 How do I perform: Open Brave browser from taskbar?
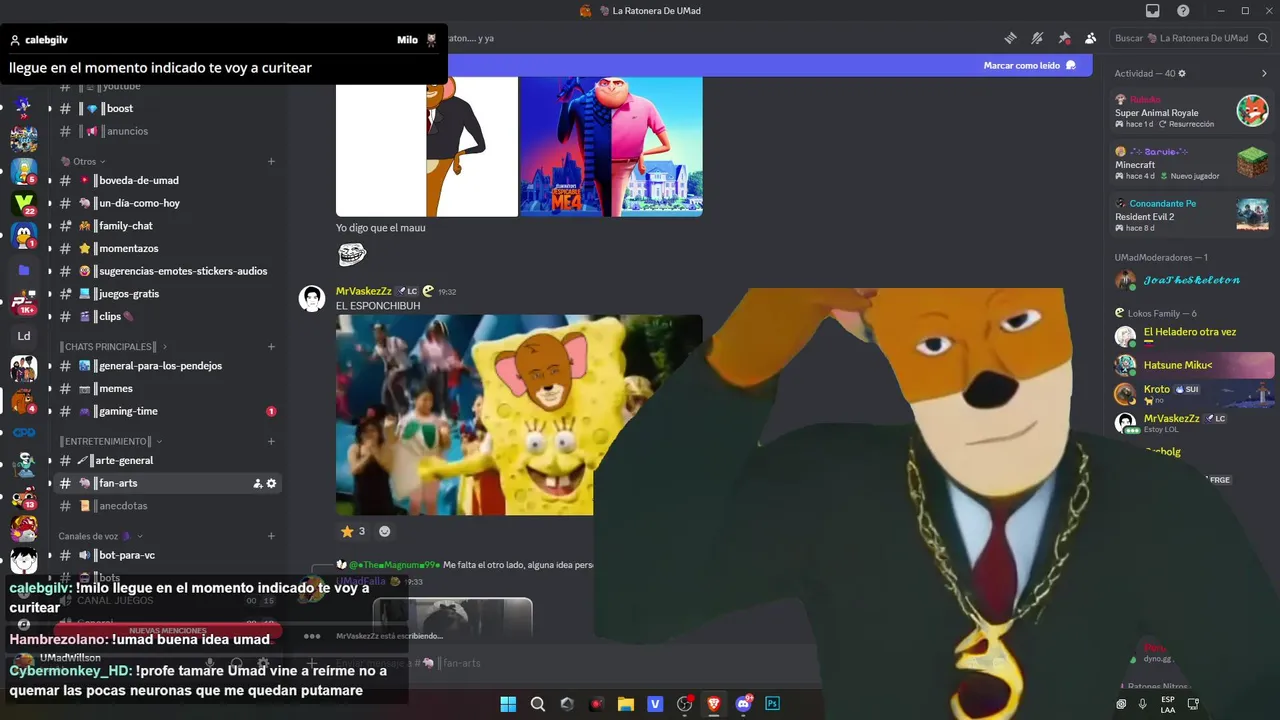coord(714,704)
